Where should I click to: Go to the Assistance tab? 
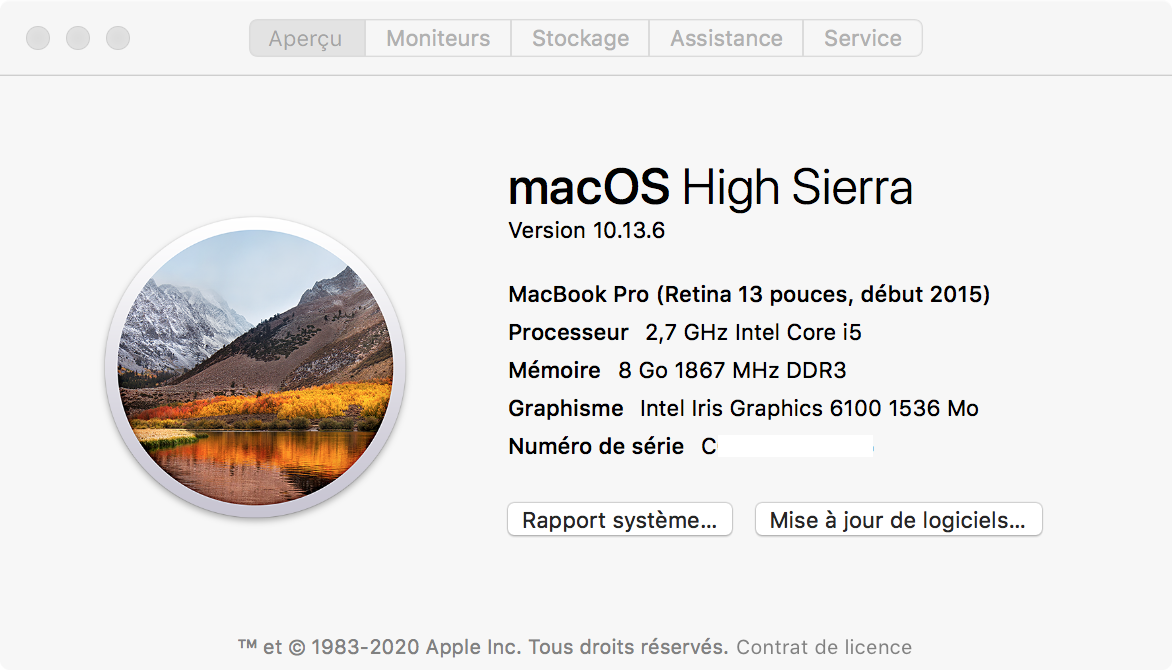[x=726, y=39]
